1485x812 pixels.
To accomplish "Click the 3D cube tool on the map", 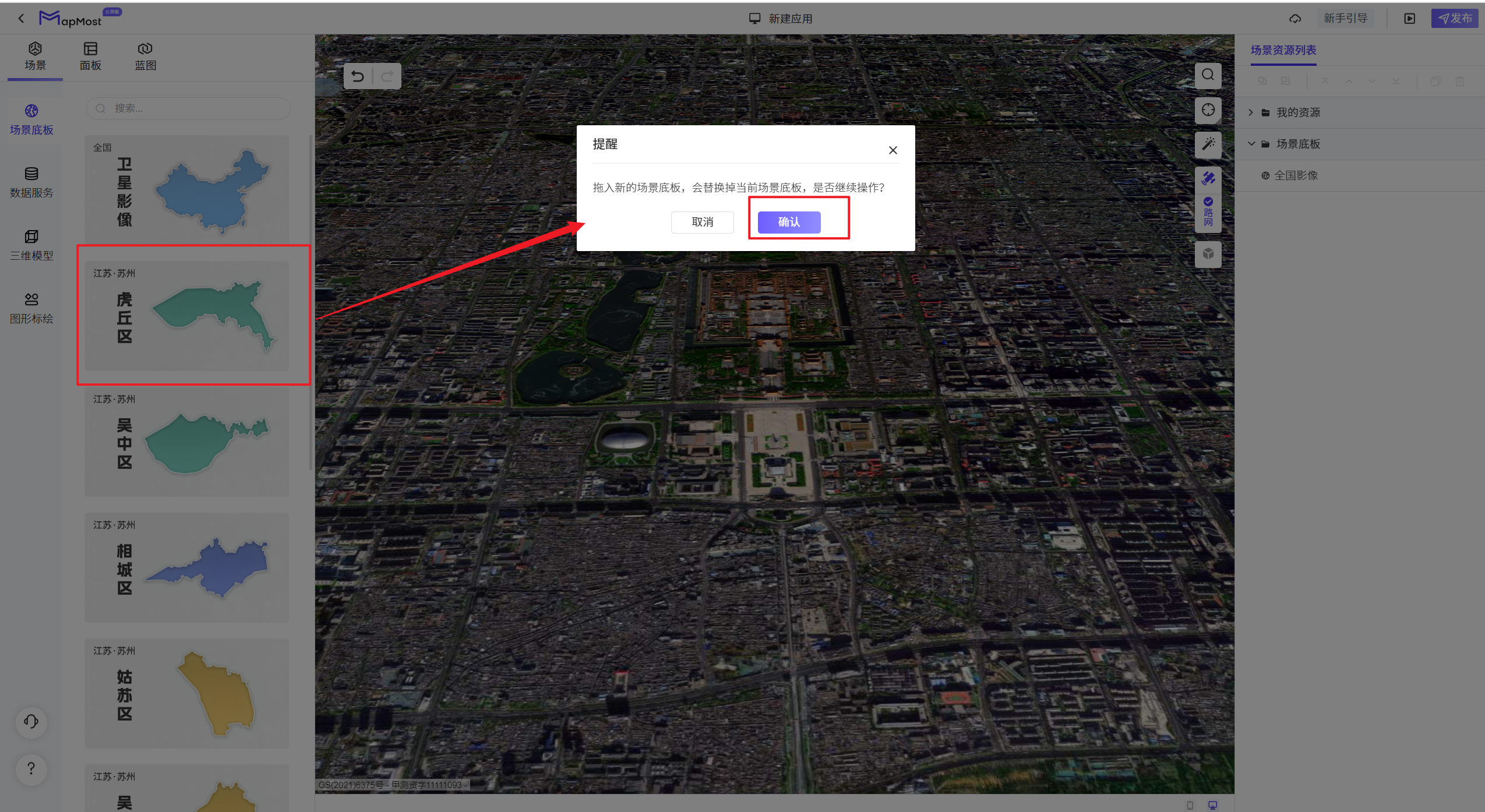I will pyautogui.click(x=1208, y=254).
